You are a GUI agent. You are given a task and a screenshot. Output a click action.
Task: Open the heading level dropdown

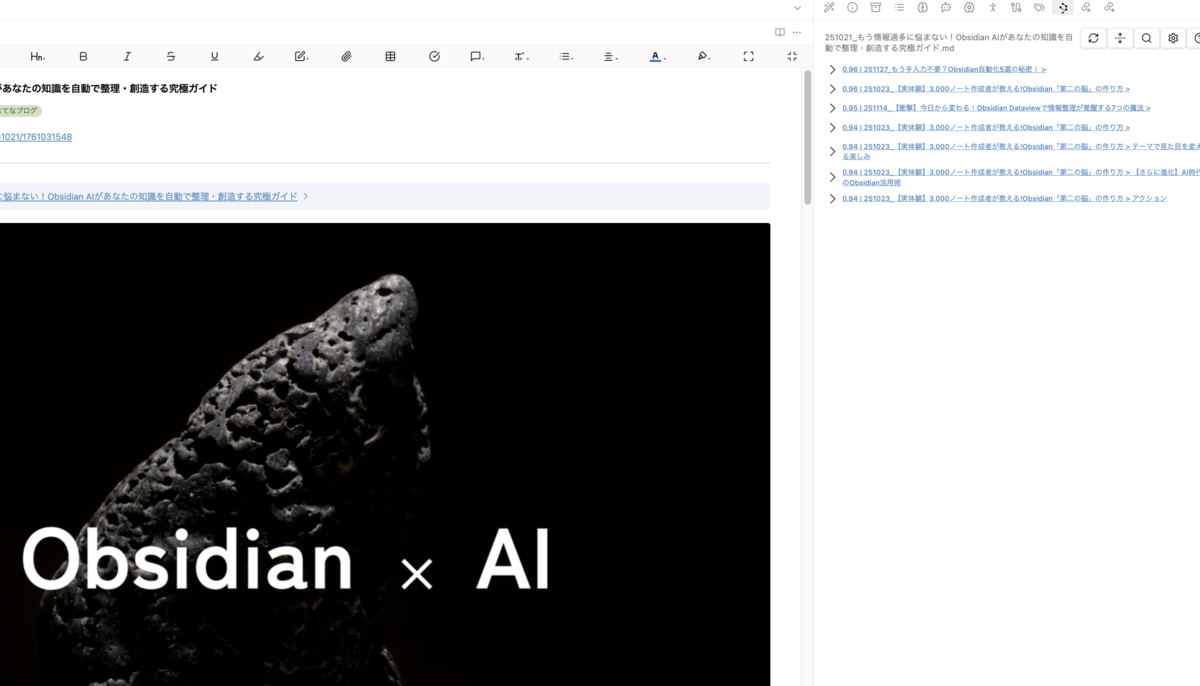click(x=38, y=57)
